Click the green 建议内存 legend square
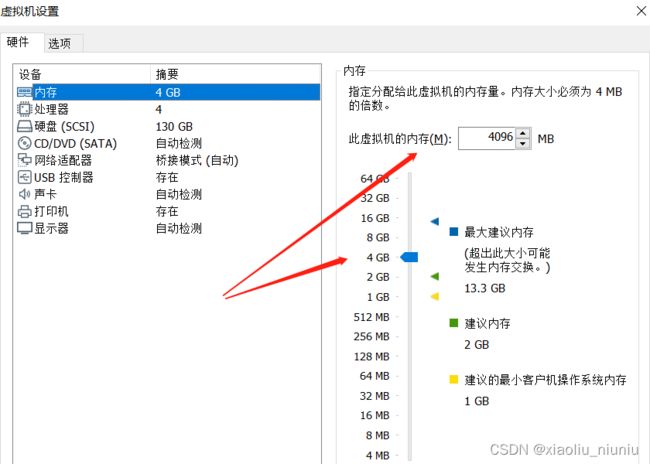 tap(454, 323)
